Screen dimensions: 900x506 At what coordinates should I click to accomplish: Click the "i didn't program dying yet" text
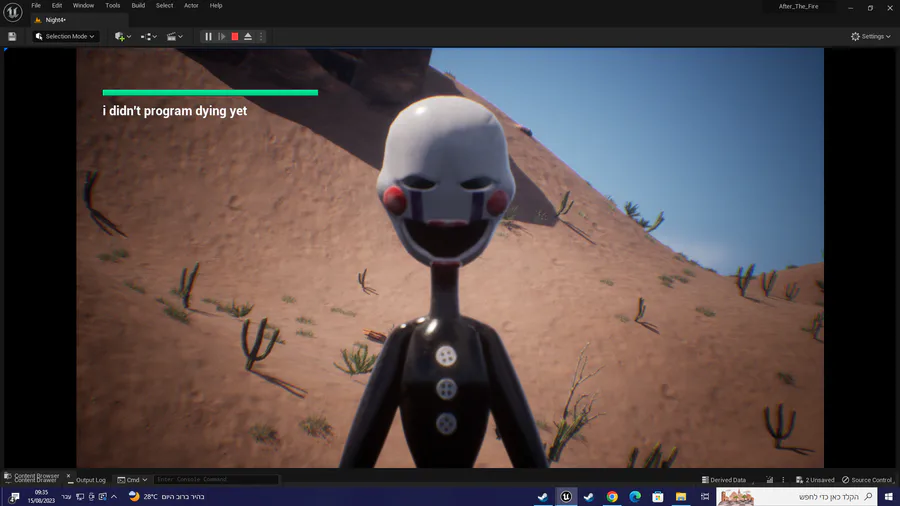click(174, 111)
